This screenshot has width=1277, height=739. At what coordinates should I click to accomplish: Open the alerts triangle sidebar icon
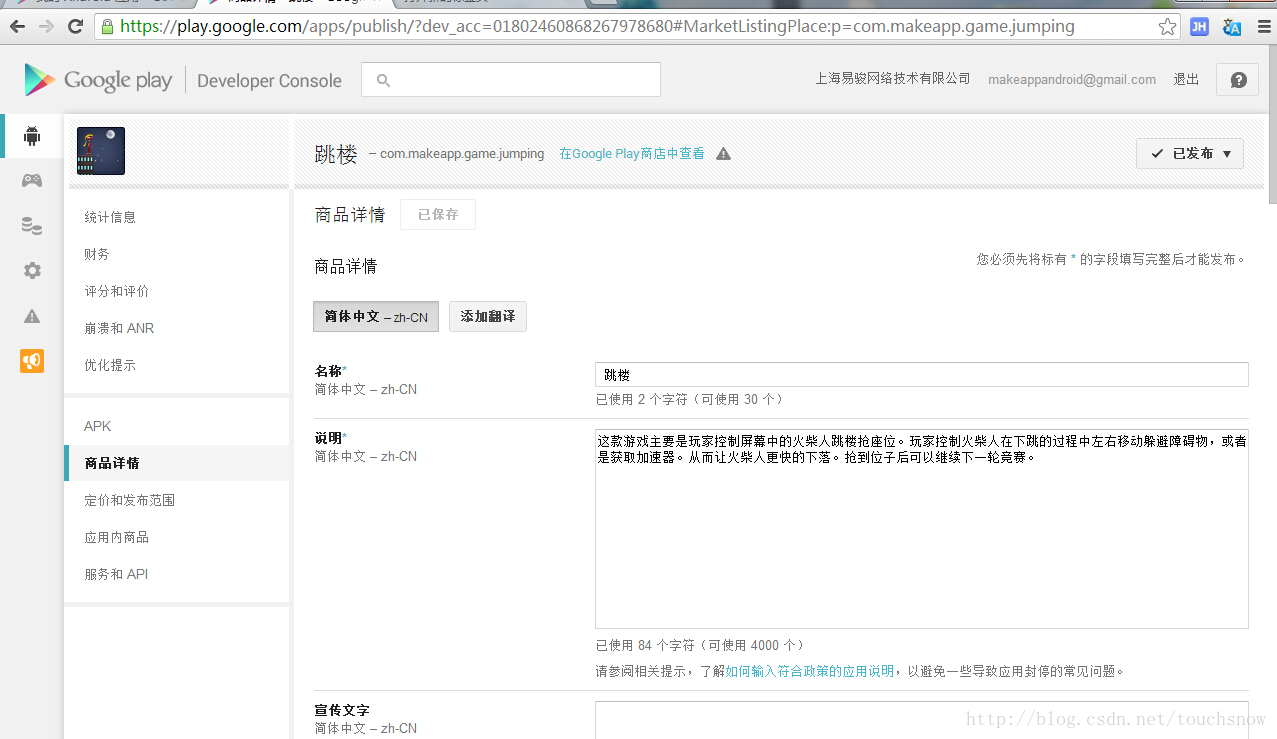[x=32, y=316]
